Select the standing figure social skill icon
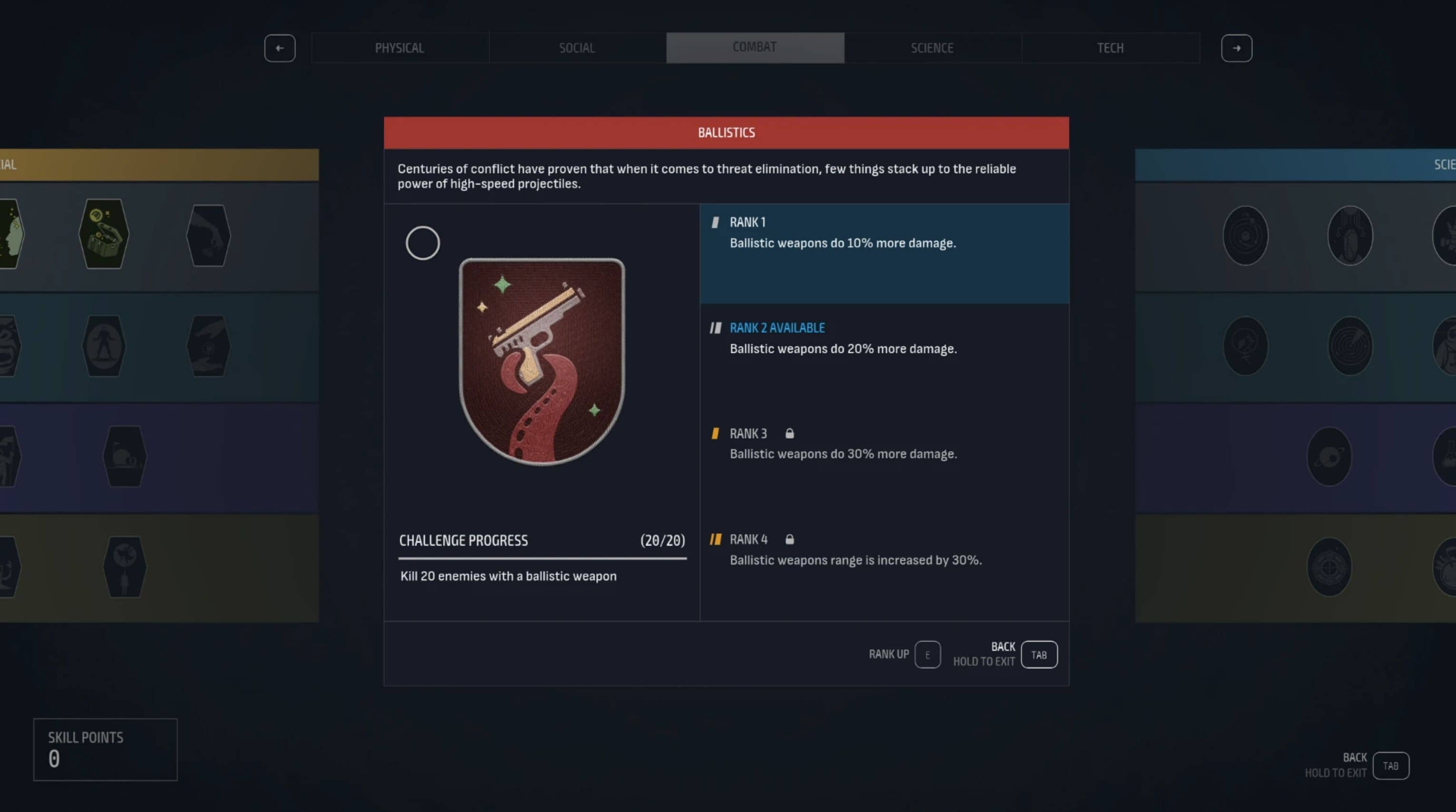Image resolution: width=1456 pixels, height=812 pixels. click(103, 345)
